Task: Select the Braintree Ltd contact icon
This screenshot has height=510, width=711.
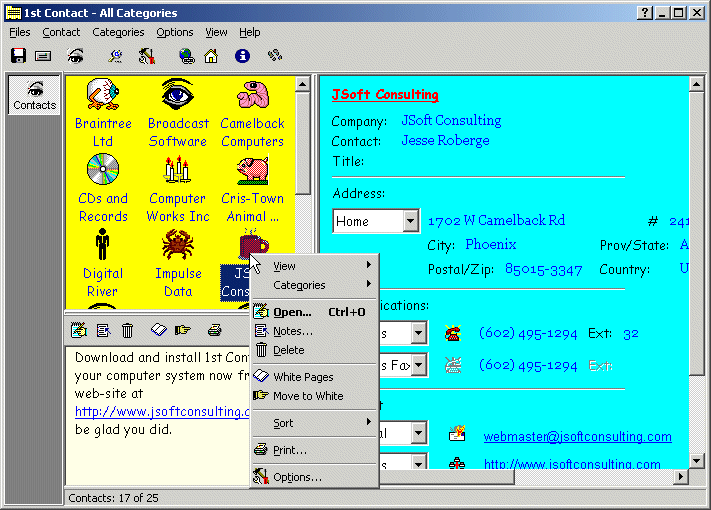Action: (x=103, y=94)
